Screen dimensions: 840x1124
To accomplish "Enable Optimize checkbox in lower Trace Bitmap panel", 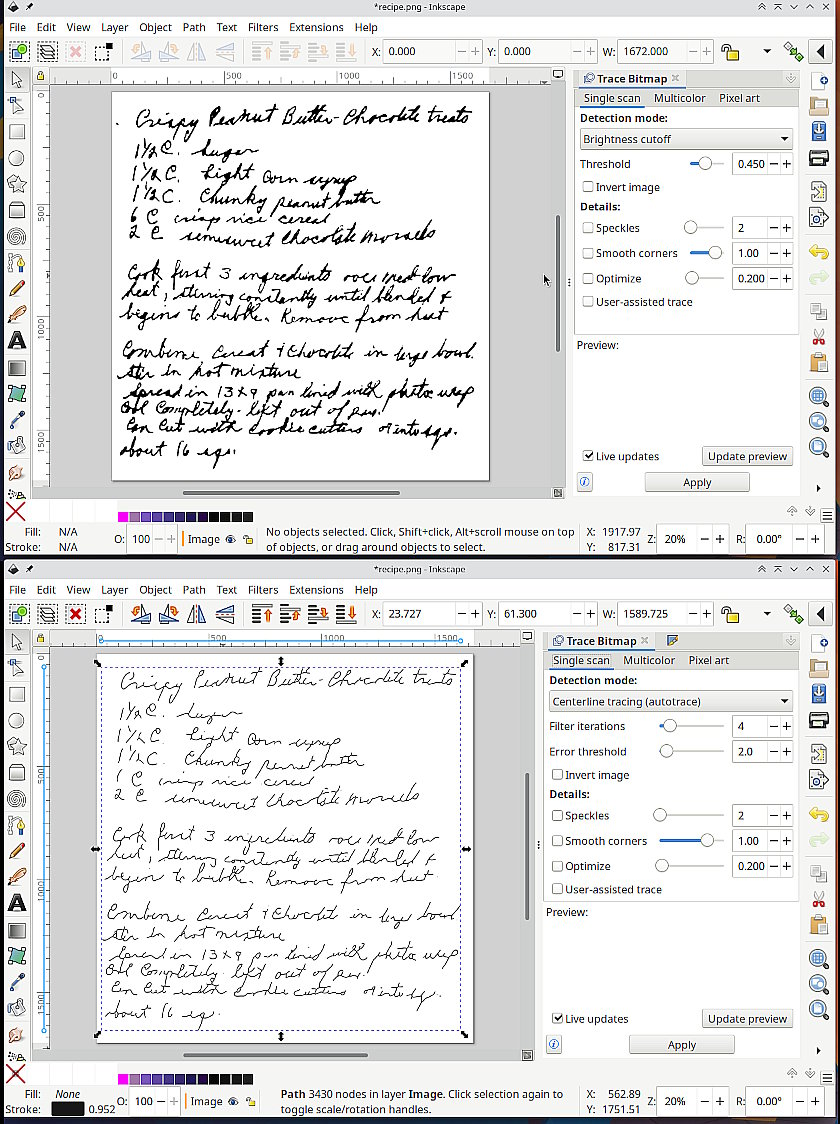I will coord(557,866).
